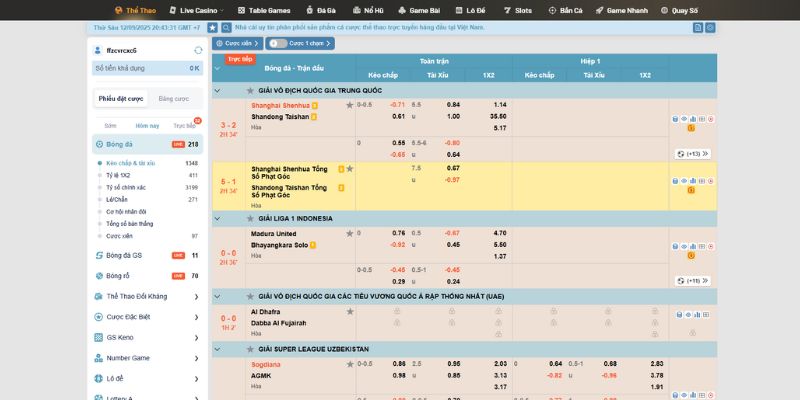Open the Đá Gà menu
Screen dimensions: 800x400
(x=321, y=10)
